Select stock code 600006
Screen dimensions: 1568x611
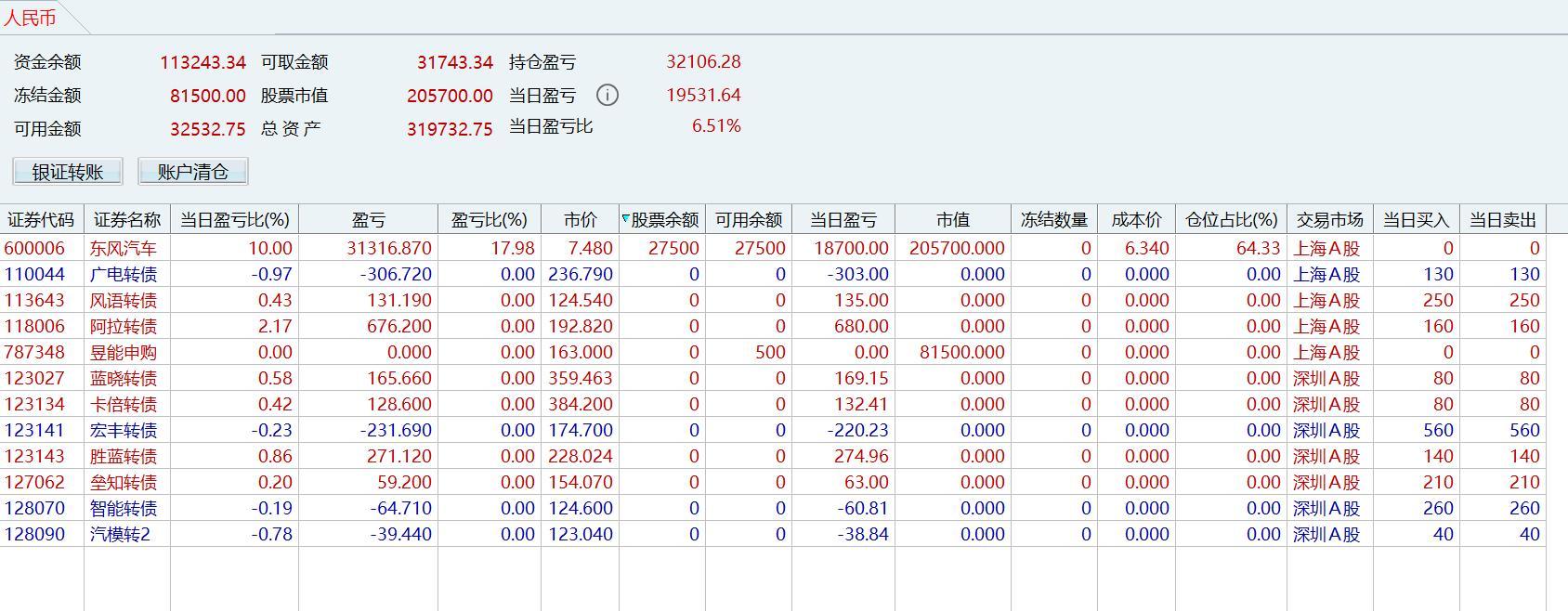(x=35, y=248)
